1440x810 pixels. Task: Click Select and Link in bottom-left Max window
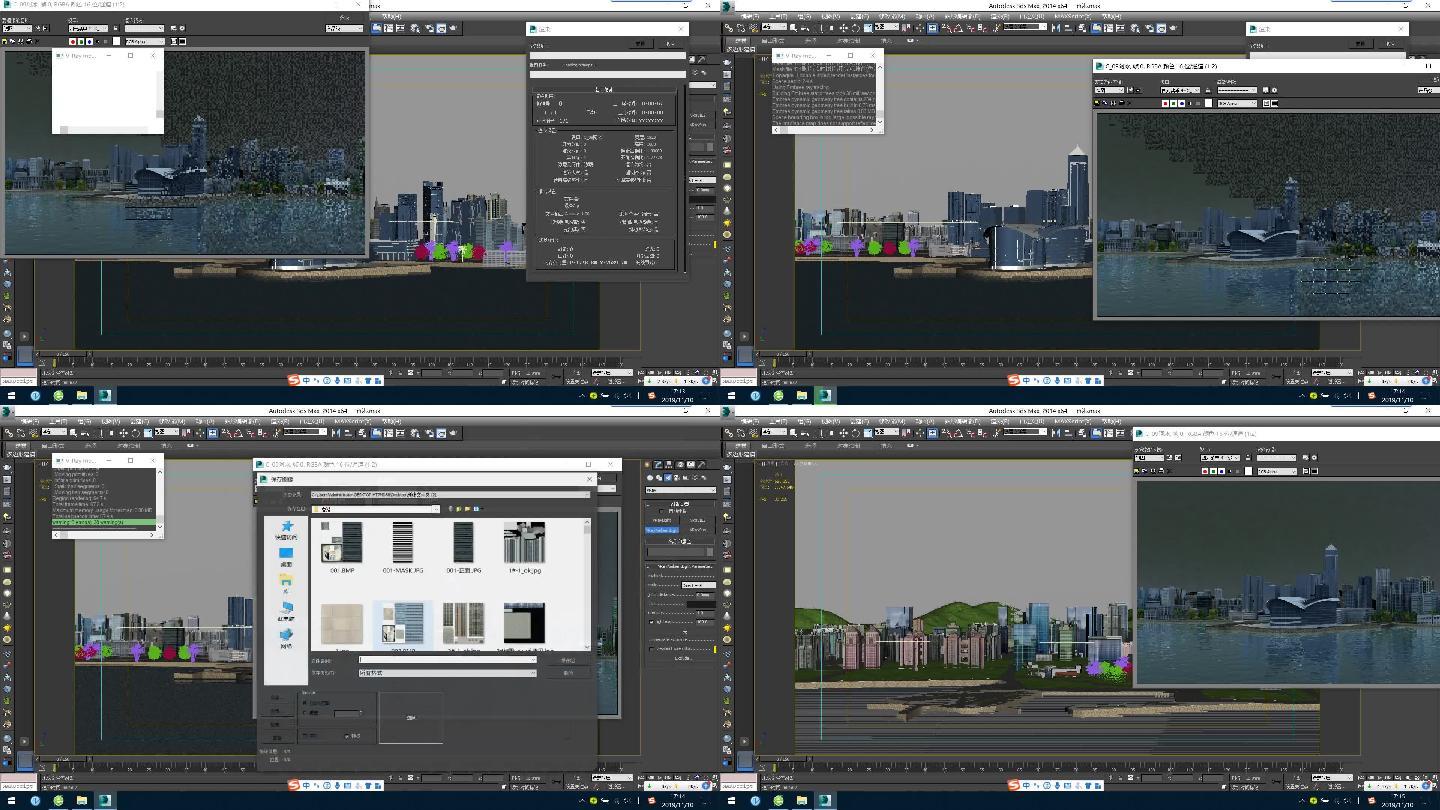9,432
